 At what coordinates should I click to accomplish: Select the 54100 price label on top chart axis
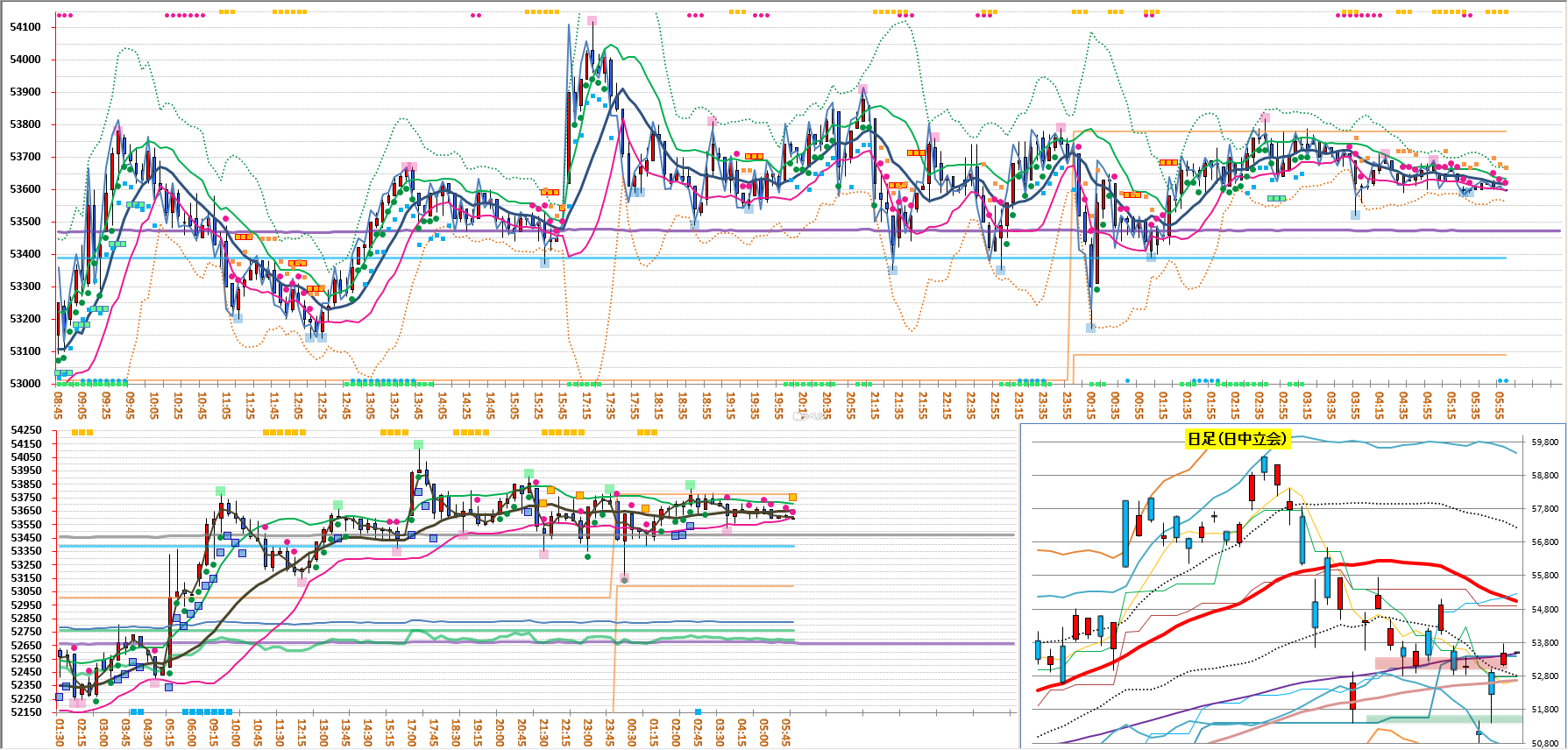coord(25,27)
